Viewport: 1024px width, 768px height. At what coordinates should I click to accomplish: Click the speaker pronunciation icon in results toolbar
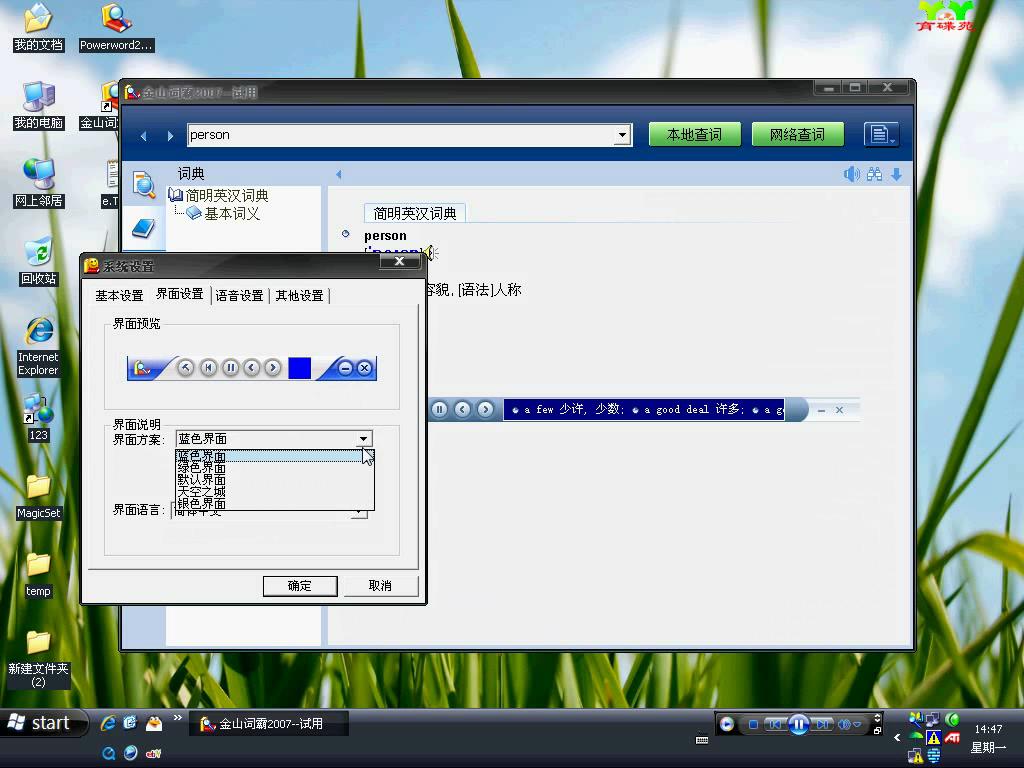(852, 174)
